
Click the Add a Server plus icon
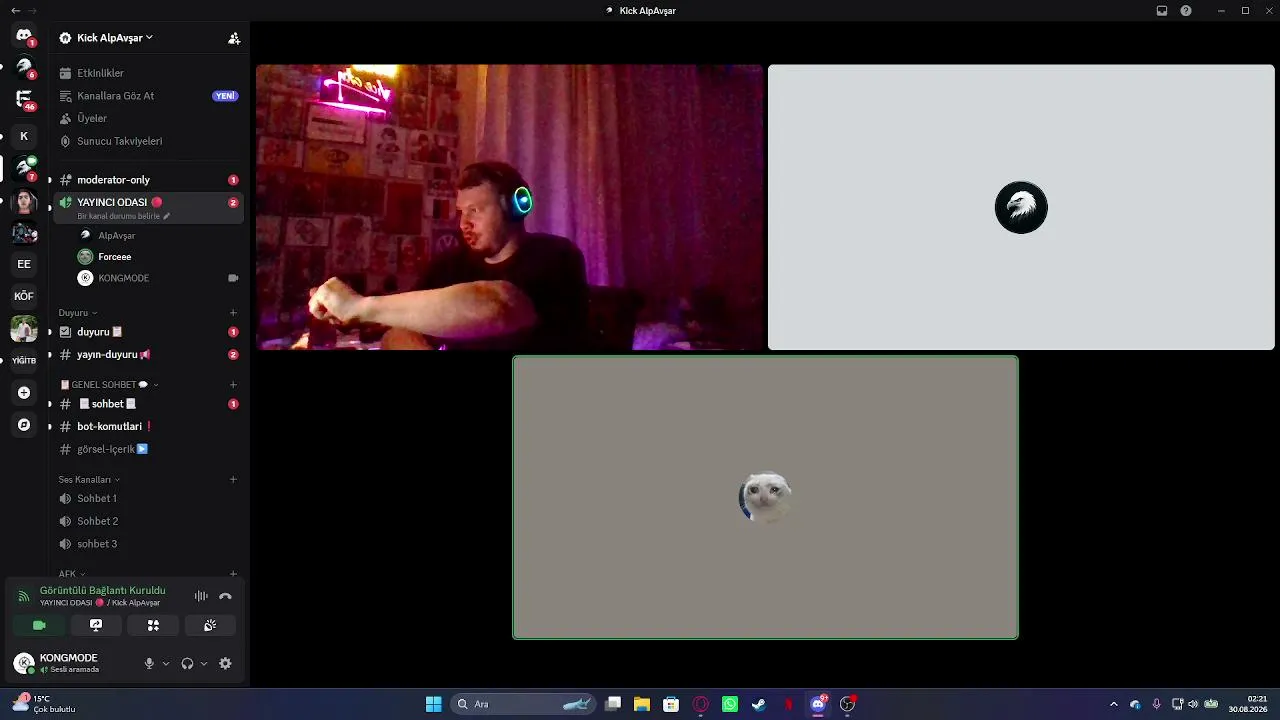[24, 393]
